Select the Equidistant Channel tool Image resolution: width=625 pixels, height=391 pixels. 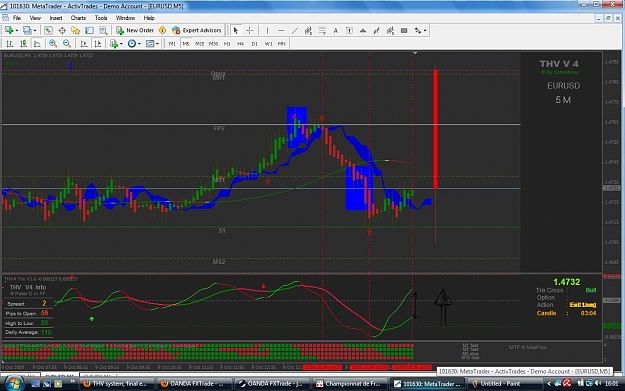coord(308,30)
